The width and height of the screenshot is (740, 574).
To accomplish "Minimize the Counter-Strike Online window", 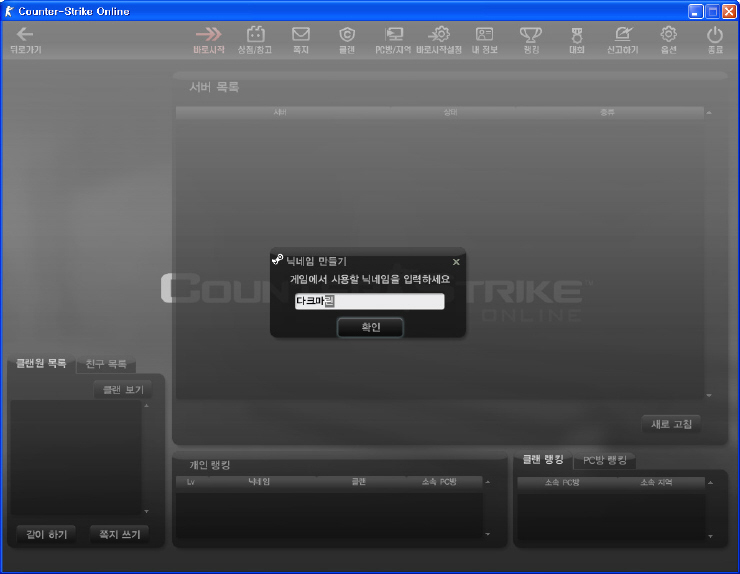I will click(x=695, y=11).
